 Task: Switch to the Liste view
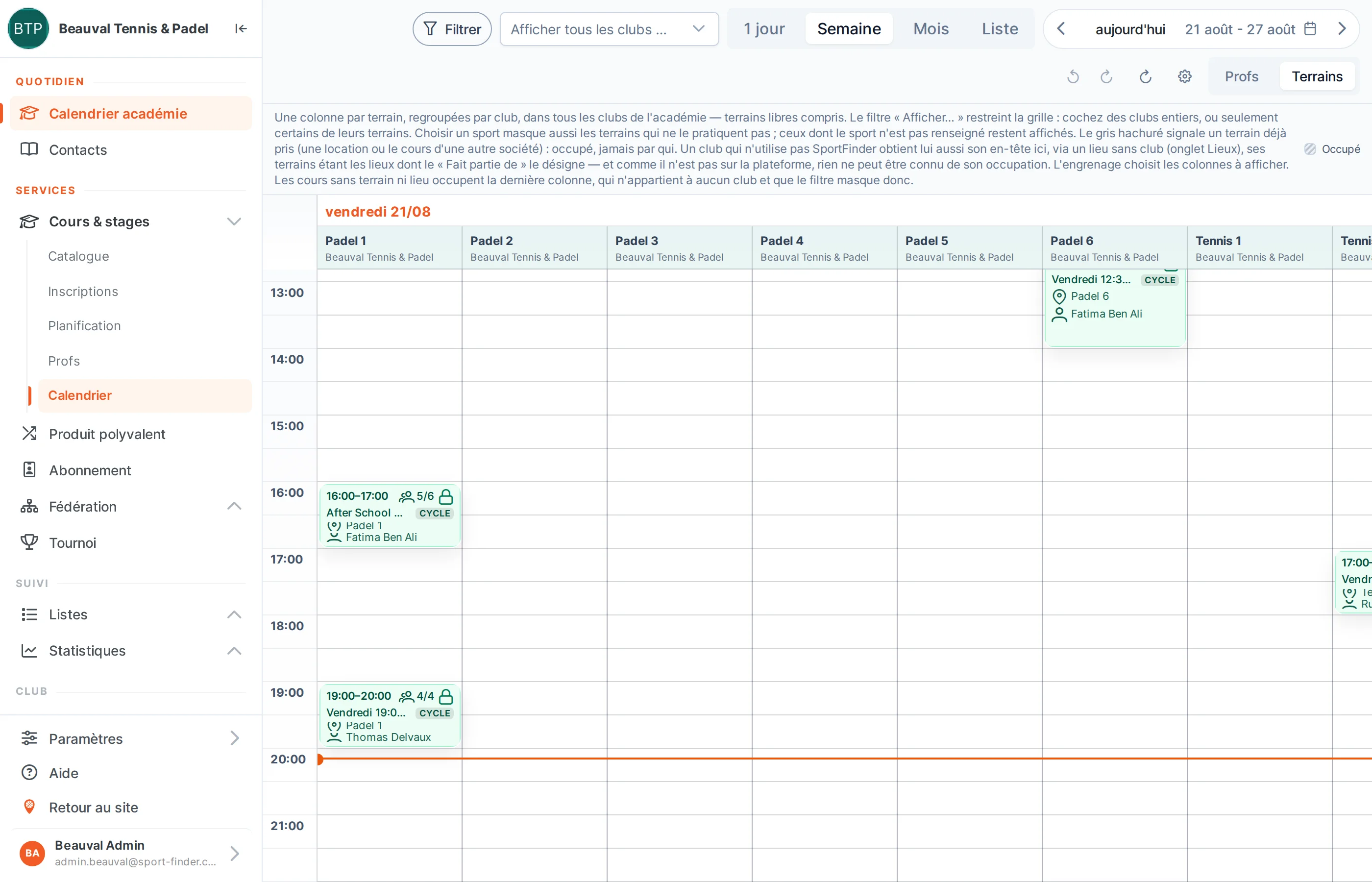(1000, 28)
